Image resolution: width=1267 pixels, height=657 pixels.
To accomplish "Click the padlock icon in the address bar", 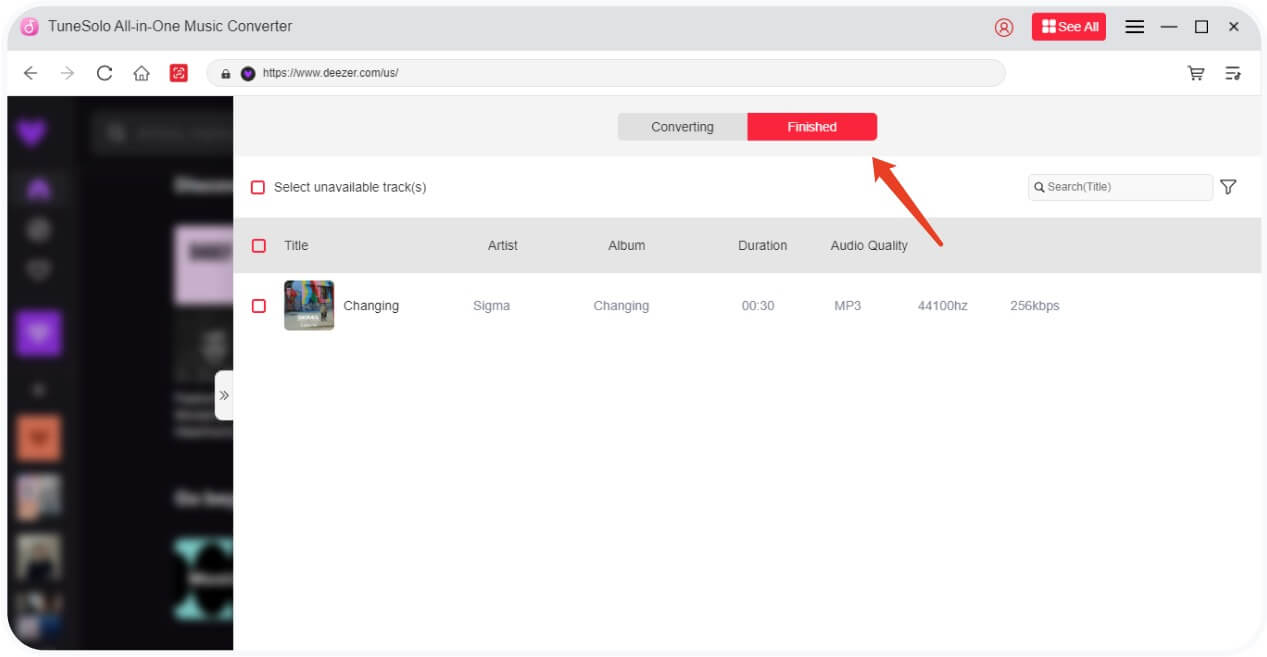I will coord(226,73).
